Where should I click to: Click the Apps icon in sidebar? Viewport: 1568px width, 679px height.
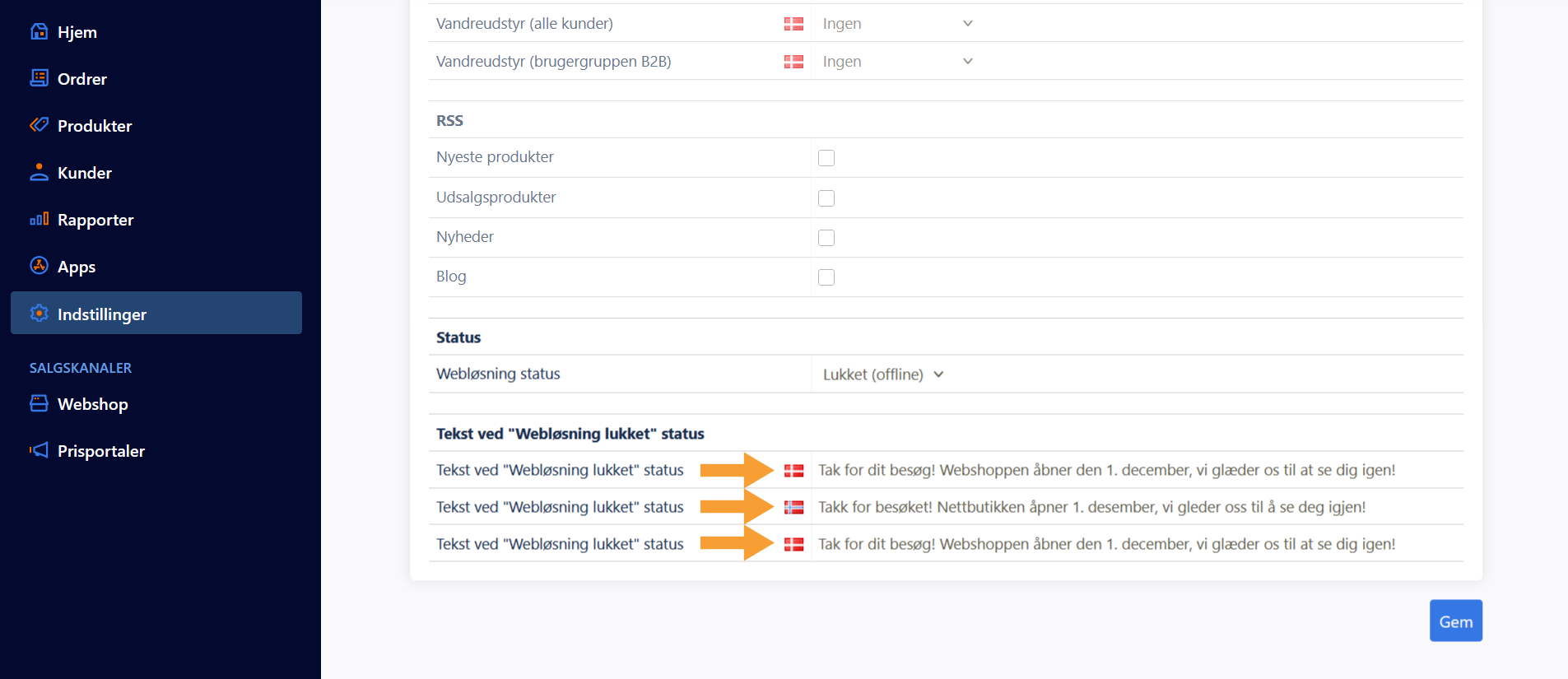click(x=39, y=266)
